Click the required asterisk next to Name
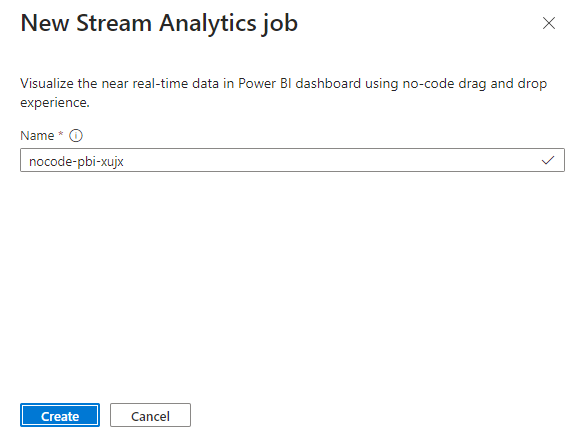583x440 pixels. [61, 134]
